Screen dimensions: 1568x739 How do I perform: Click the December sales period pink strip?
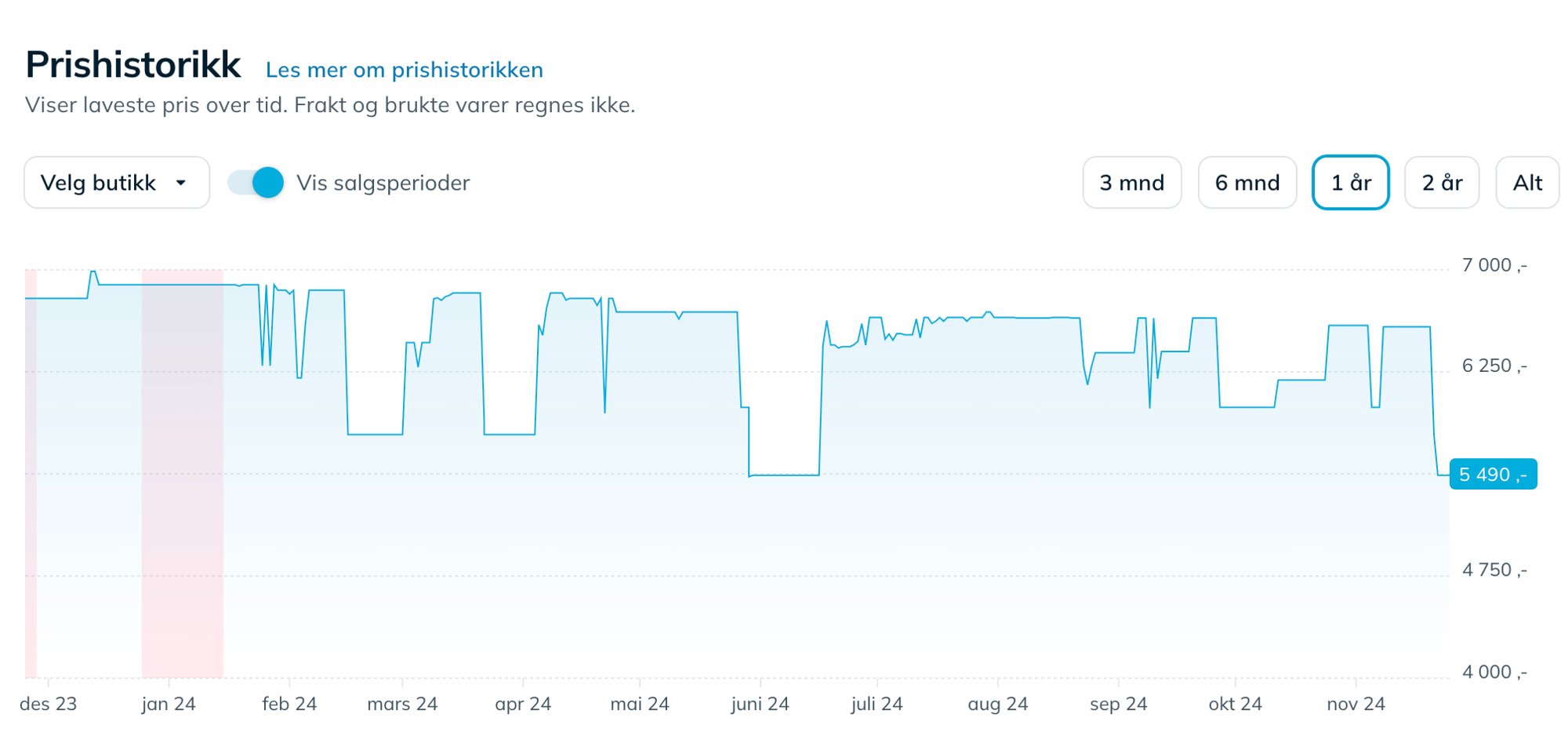(x=31, y=549)
